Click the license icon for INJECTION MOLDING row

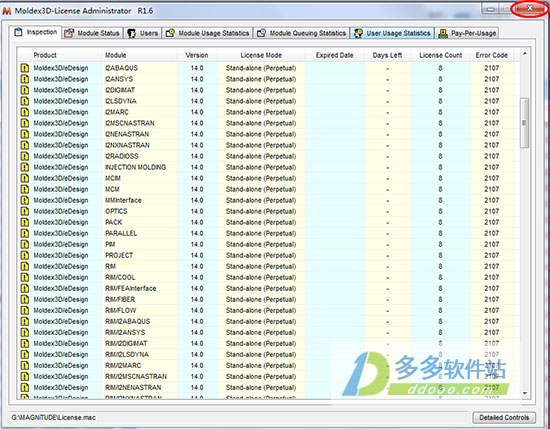[x=24, y=167]
